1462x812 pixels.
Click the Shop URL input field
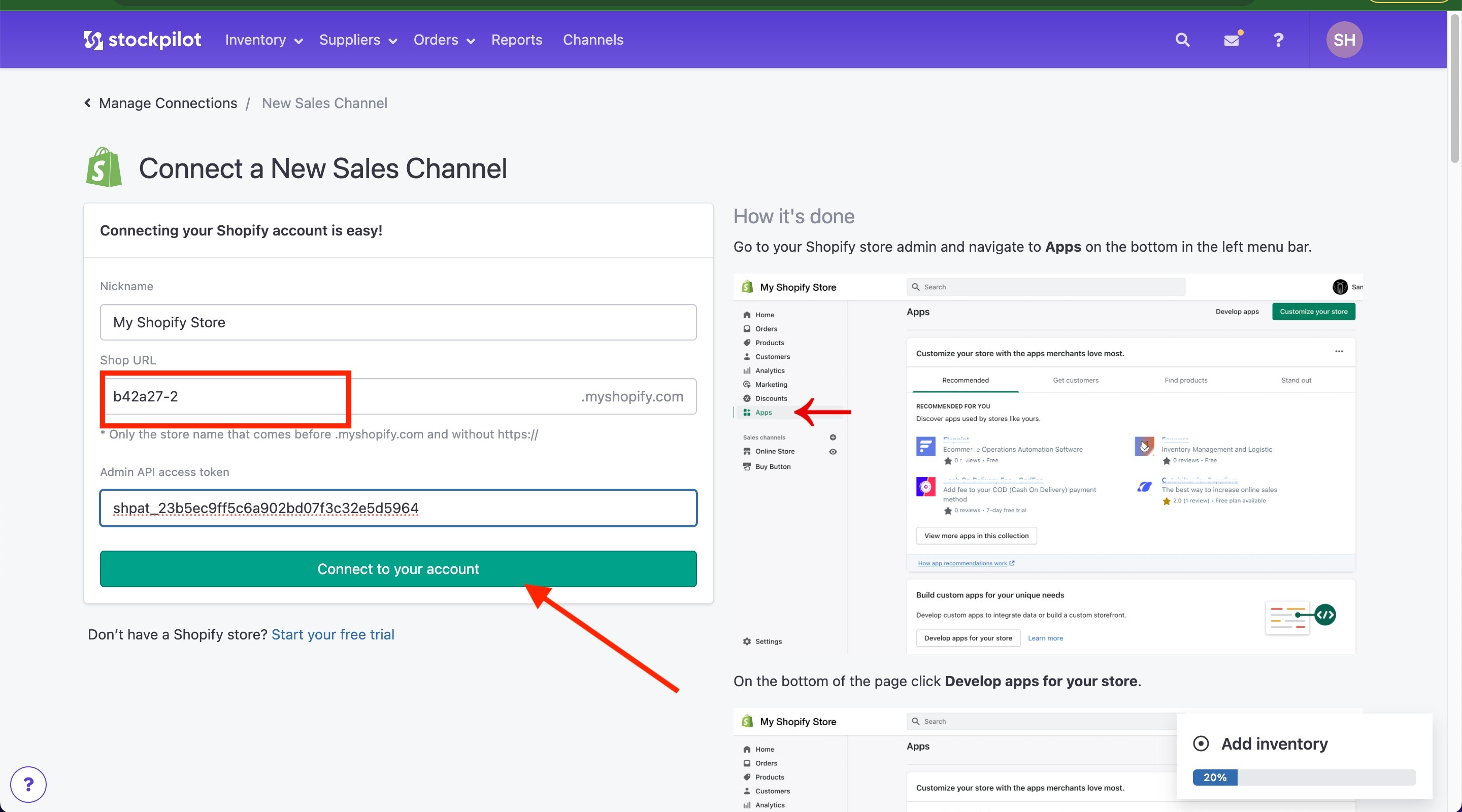(398, 396)
